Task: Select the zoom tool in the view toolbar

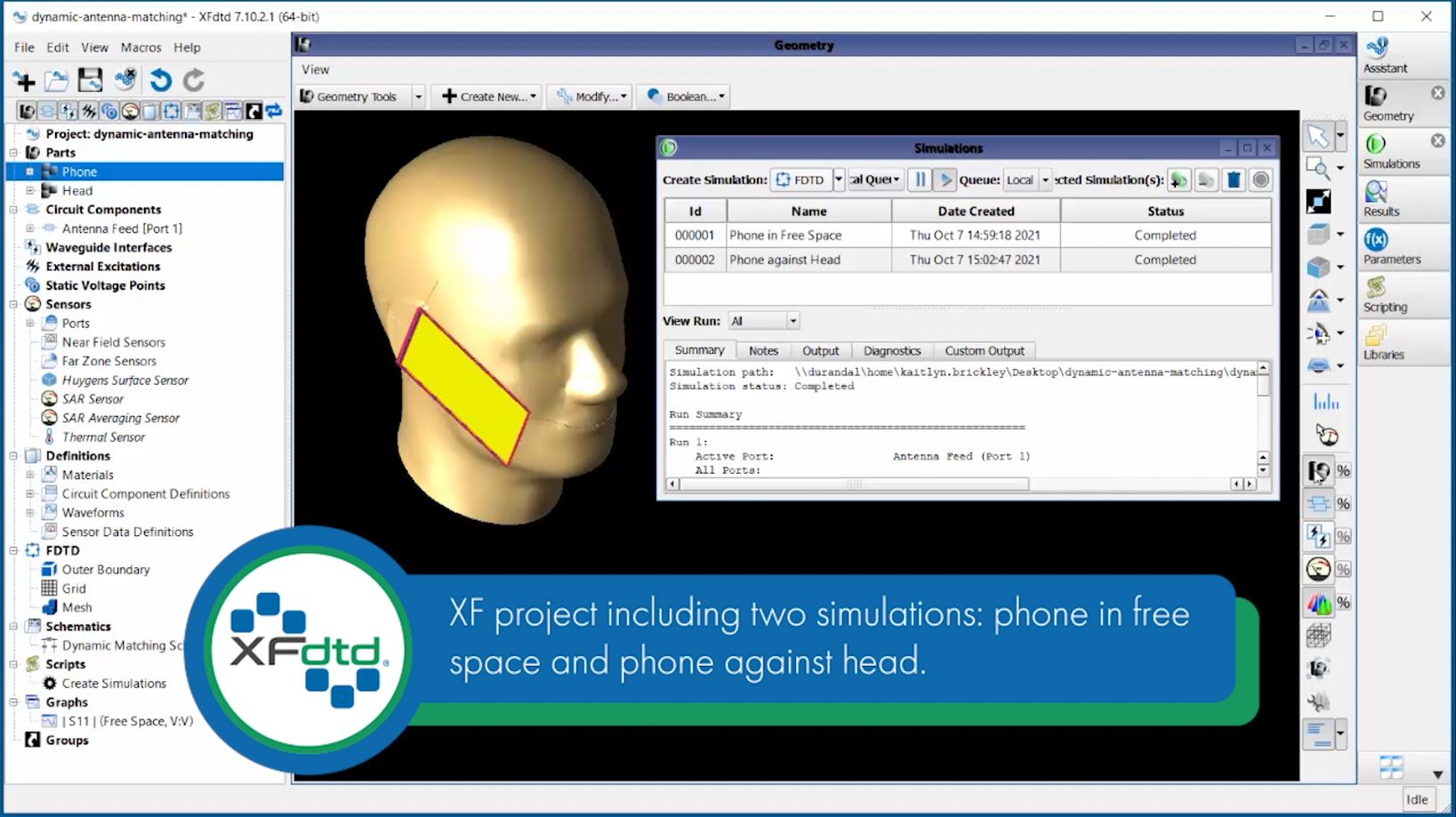Action: point(1319,169)
